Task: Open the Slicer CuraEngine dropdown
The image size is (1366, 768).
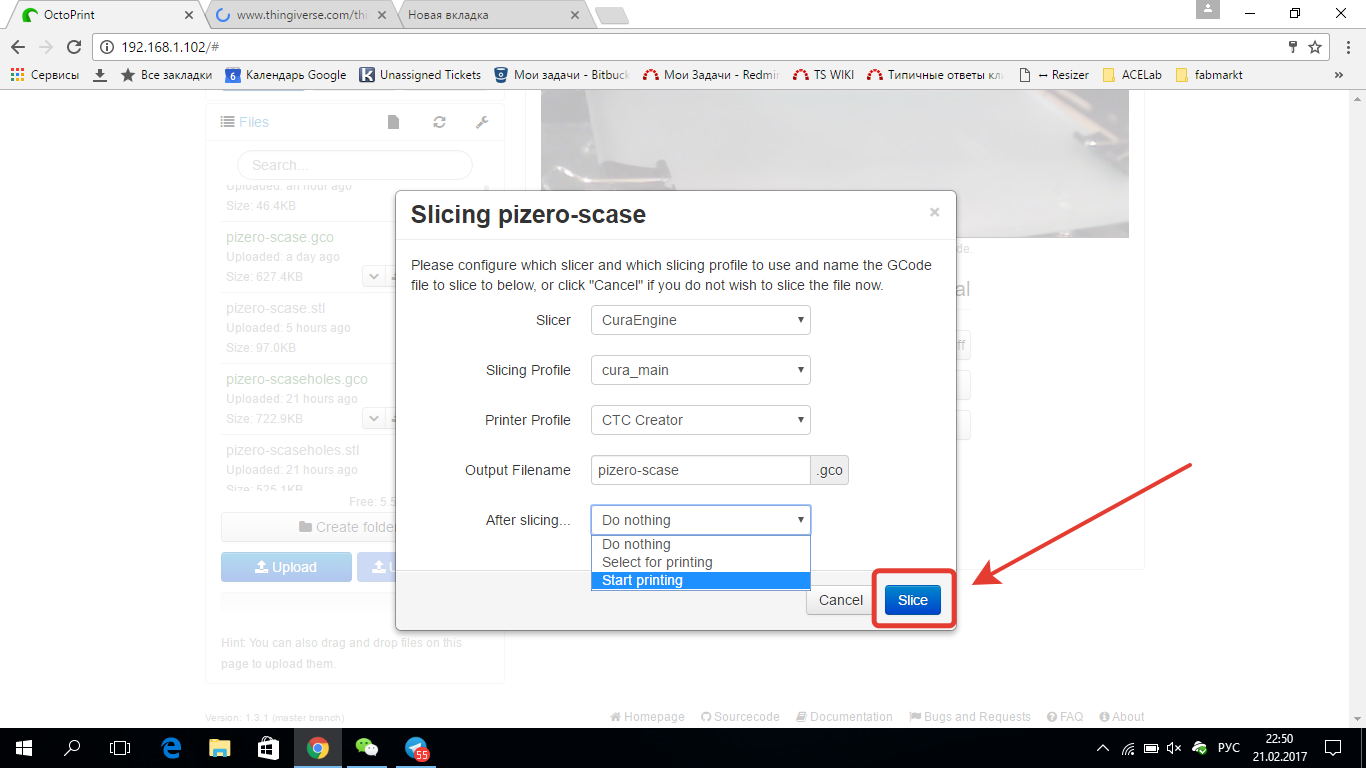Action: [700, 320]
